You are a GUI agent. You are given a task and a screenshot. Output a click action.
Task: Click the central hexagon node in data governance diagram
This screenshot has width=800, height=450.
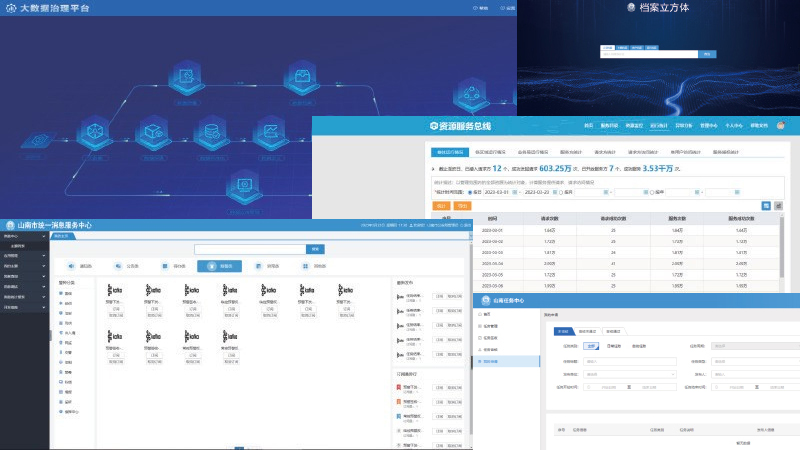(x=212, y=130)
